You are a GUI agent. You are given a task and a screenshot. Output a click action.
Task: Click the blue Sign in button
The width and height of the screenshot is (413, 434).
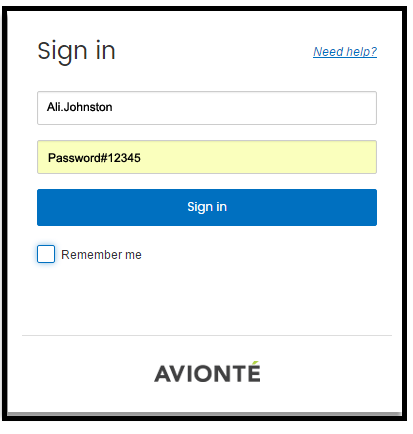207,207
